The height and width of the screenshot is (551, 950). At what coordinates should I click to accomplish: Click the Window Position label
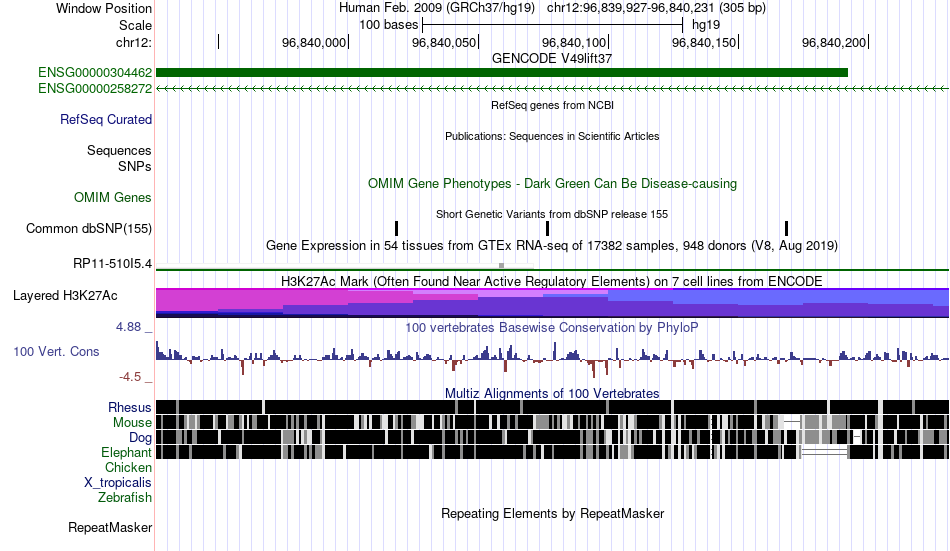(x=104, y=8)
